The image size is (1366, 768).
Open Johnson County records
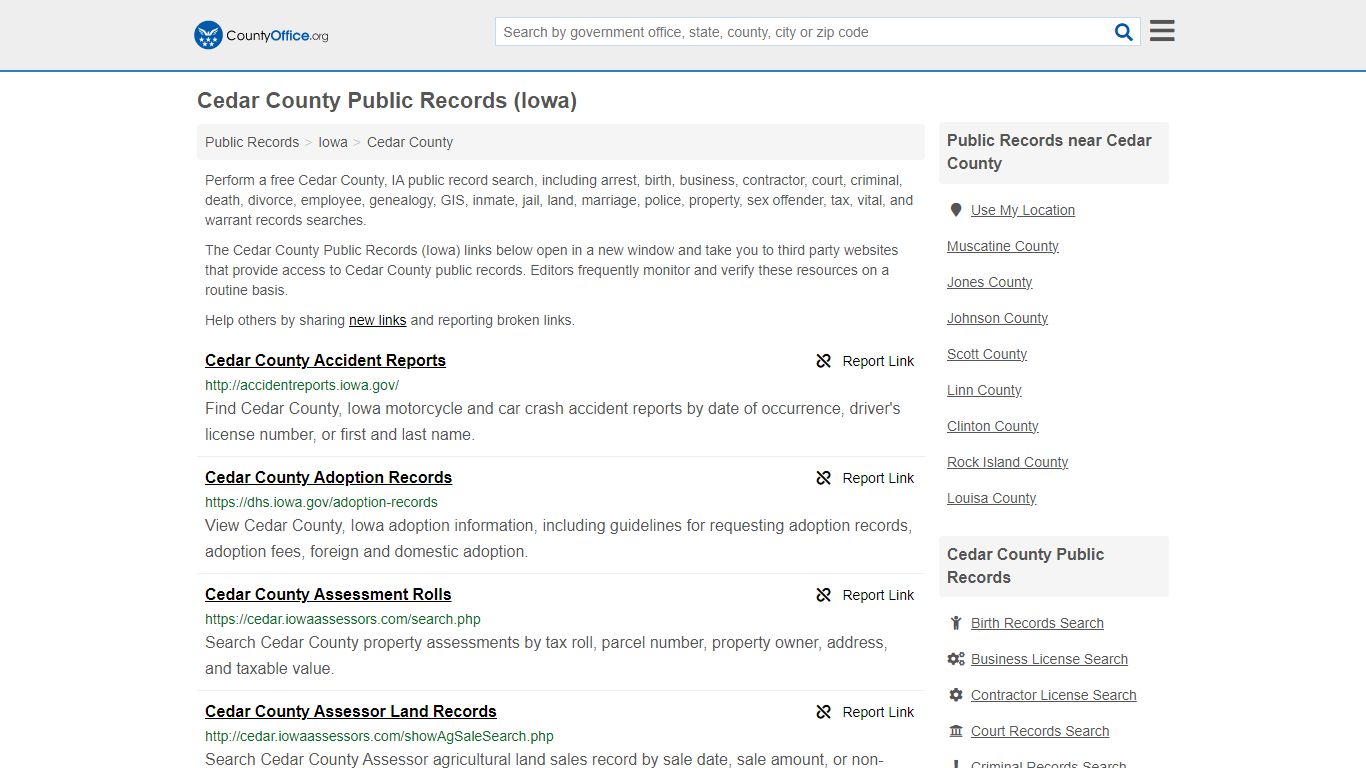coord(998,318)
